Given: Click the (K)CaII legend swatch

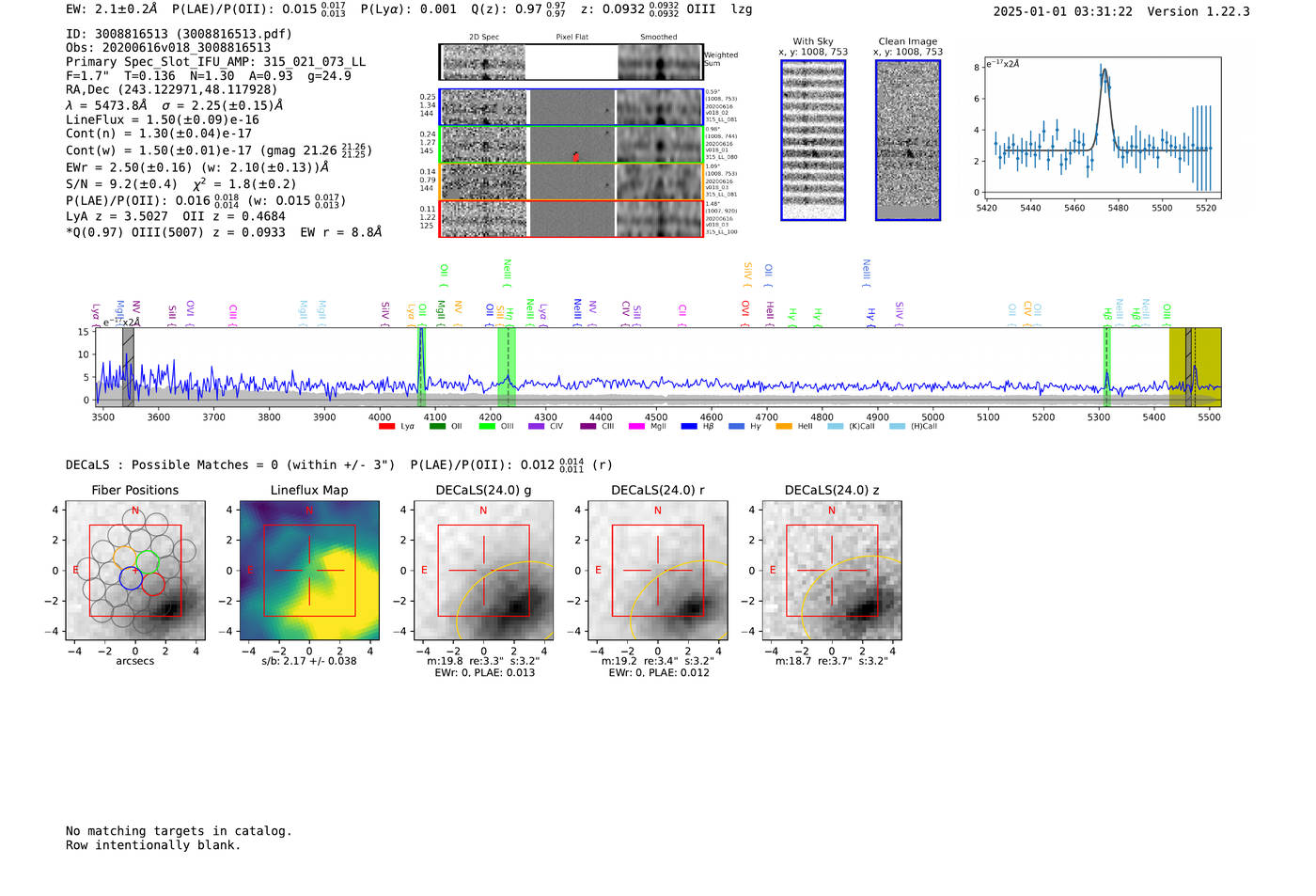Looking at the screenshot, I should point(835,427).
